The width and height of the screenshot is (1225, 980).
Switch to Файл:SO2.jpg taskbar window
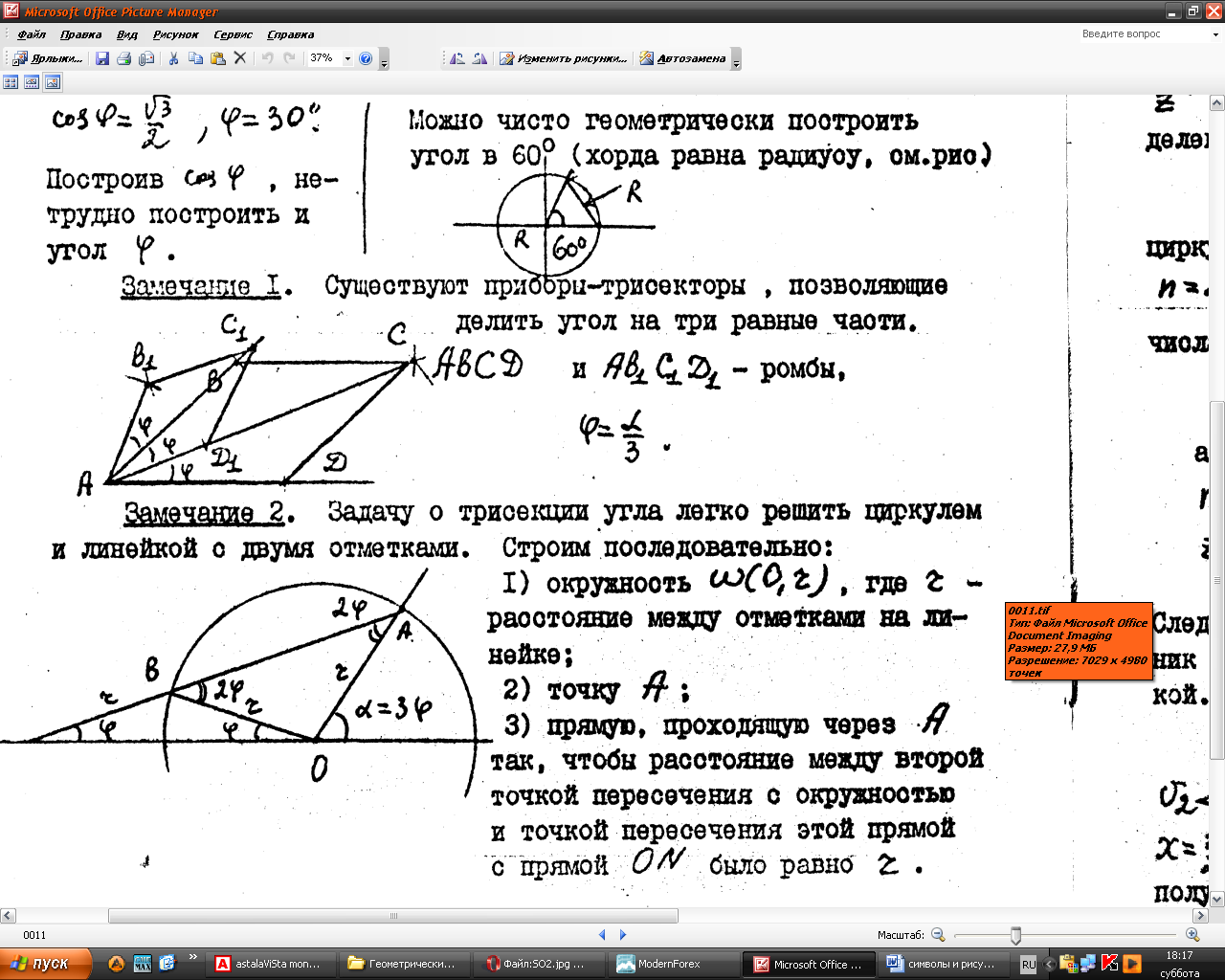click(540, 964)
